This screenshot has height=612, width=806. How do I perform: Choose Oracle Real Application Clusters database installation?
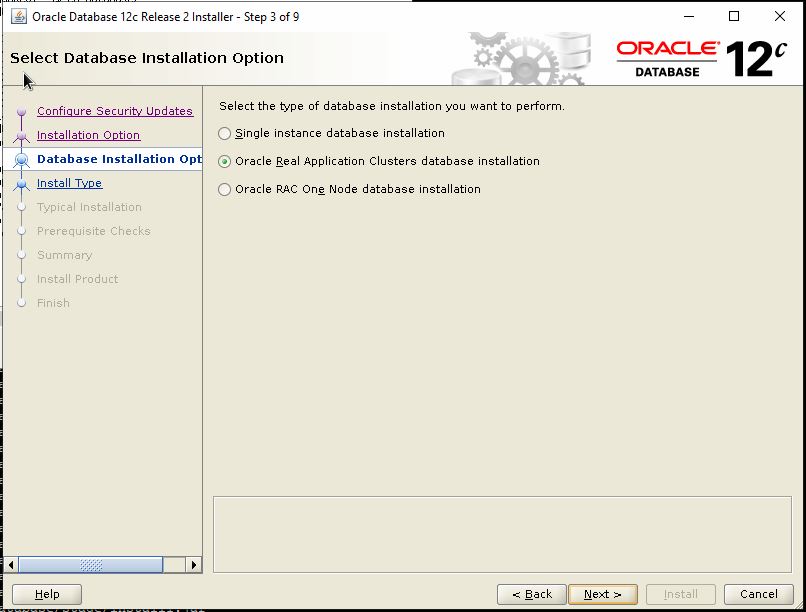[x=224, y=161]
